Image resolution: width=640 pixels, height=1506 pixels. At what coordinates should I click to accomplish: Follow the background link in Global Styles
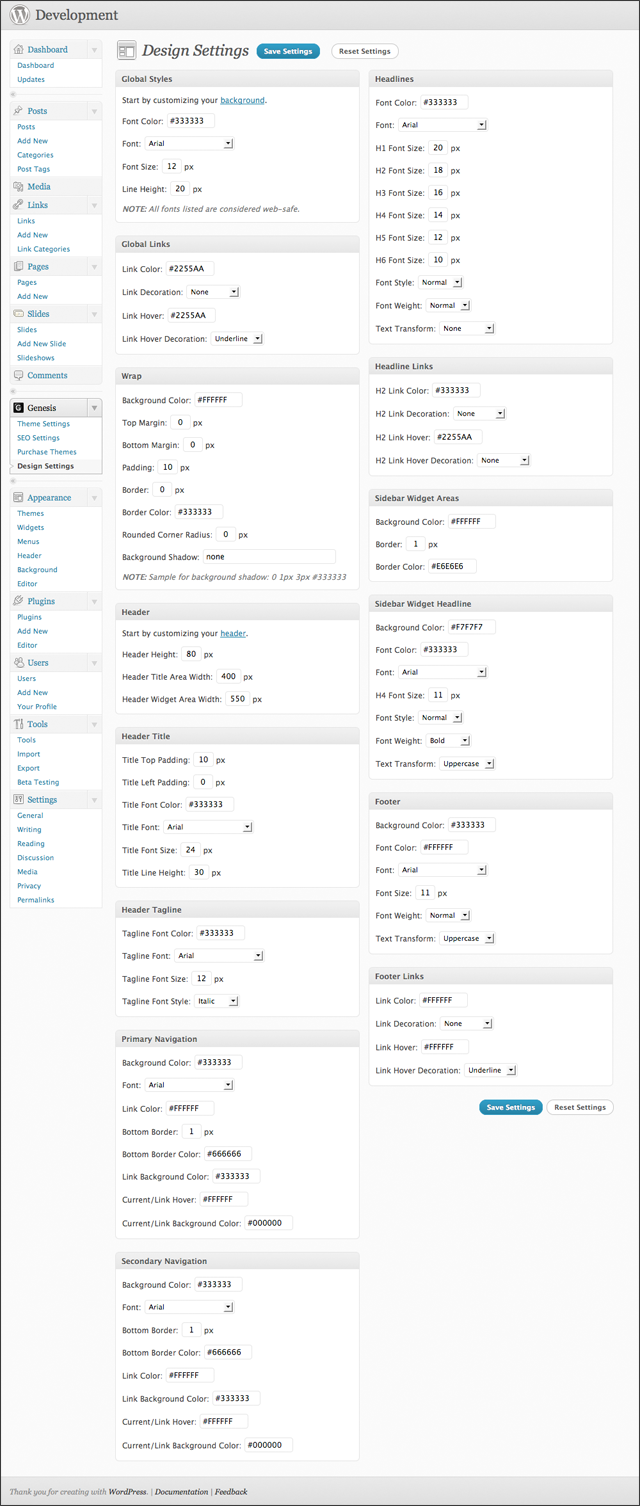(242, 100)
